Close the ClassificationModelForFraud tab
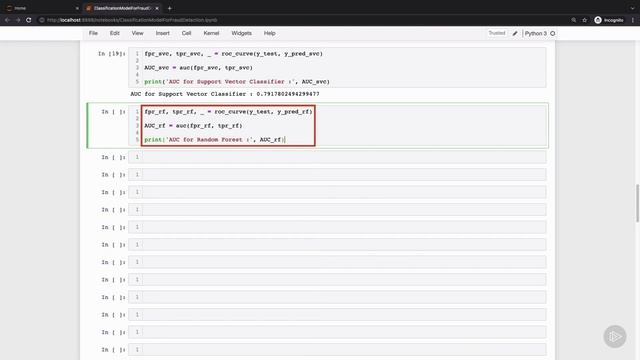Image resolution: width=640 pixels, height=360 pixels. [x=157, y=8]
